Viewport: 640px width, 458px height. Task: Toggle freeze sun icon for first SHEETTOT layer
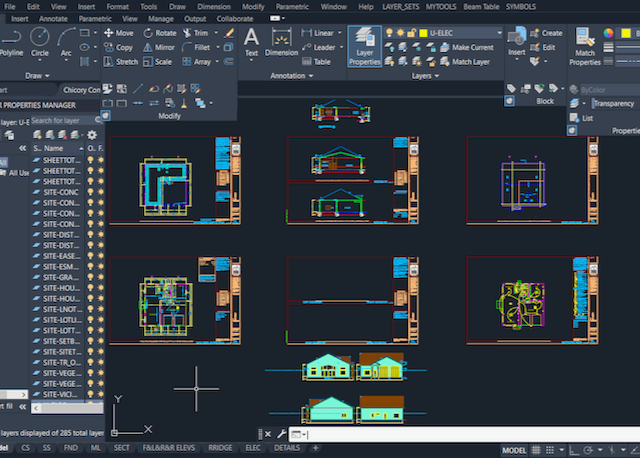tap(100, 159)
